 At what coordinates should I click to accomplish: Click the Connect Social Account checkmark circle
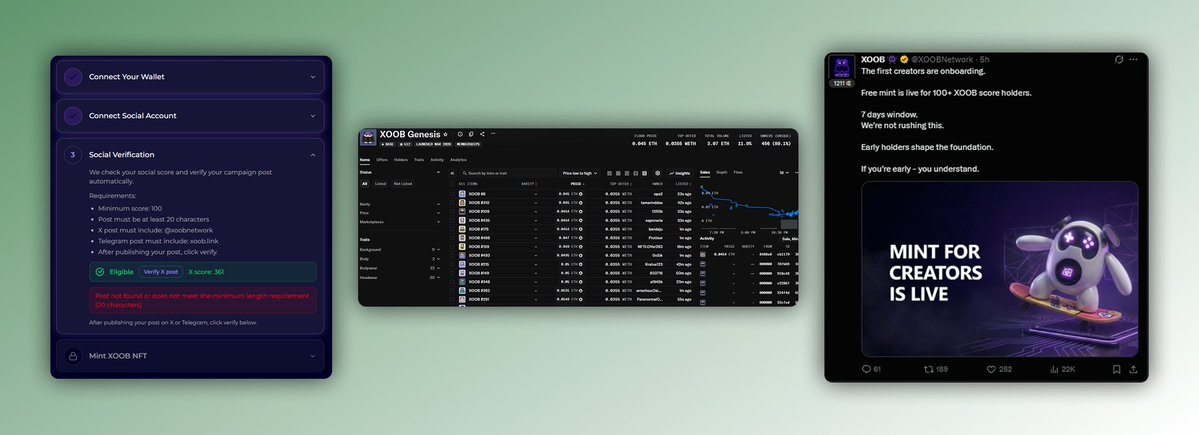pyautogui.click(x=73, y=115)
